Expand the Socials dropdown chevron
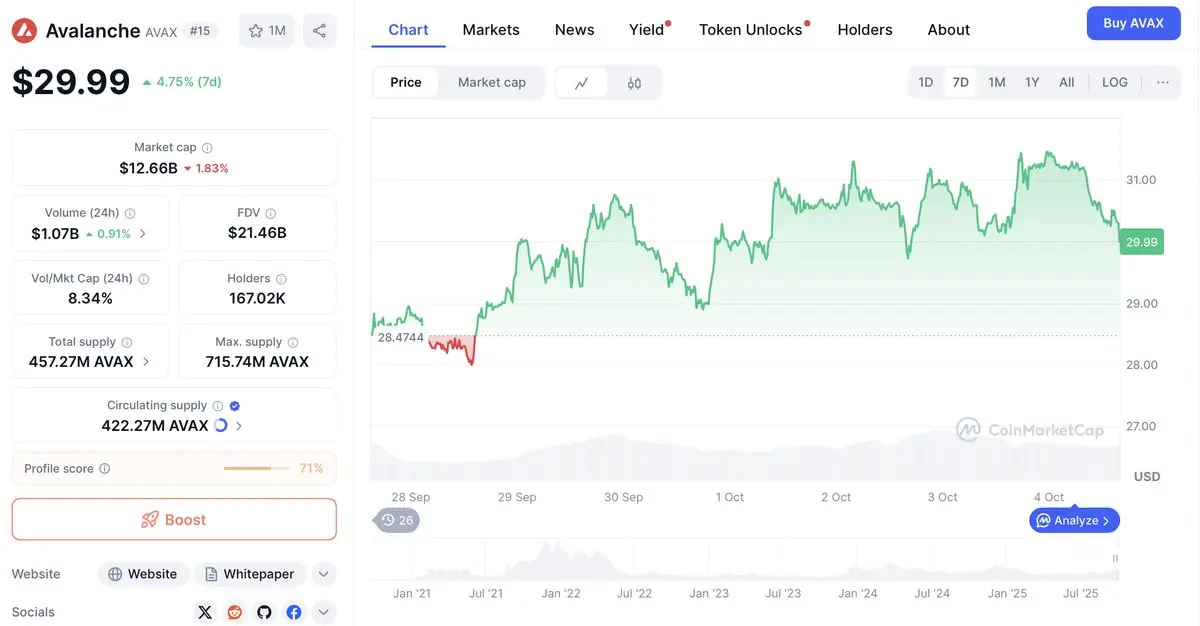The image size is (1200, 626). pos(323,612)
